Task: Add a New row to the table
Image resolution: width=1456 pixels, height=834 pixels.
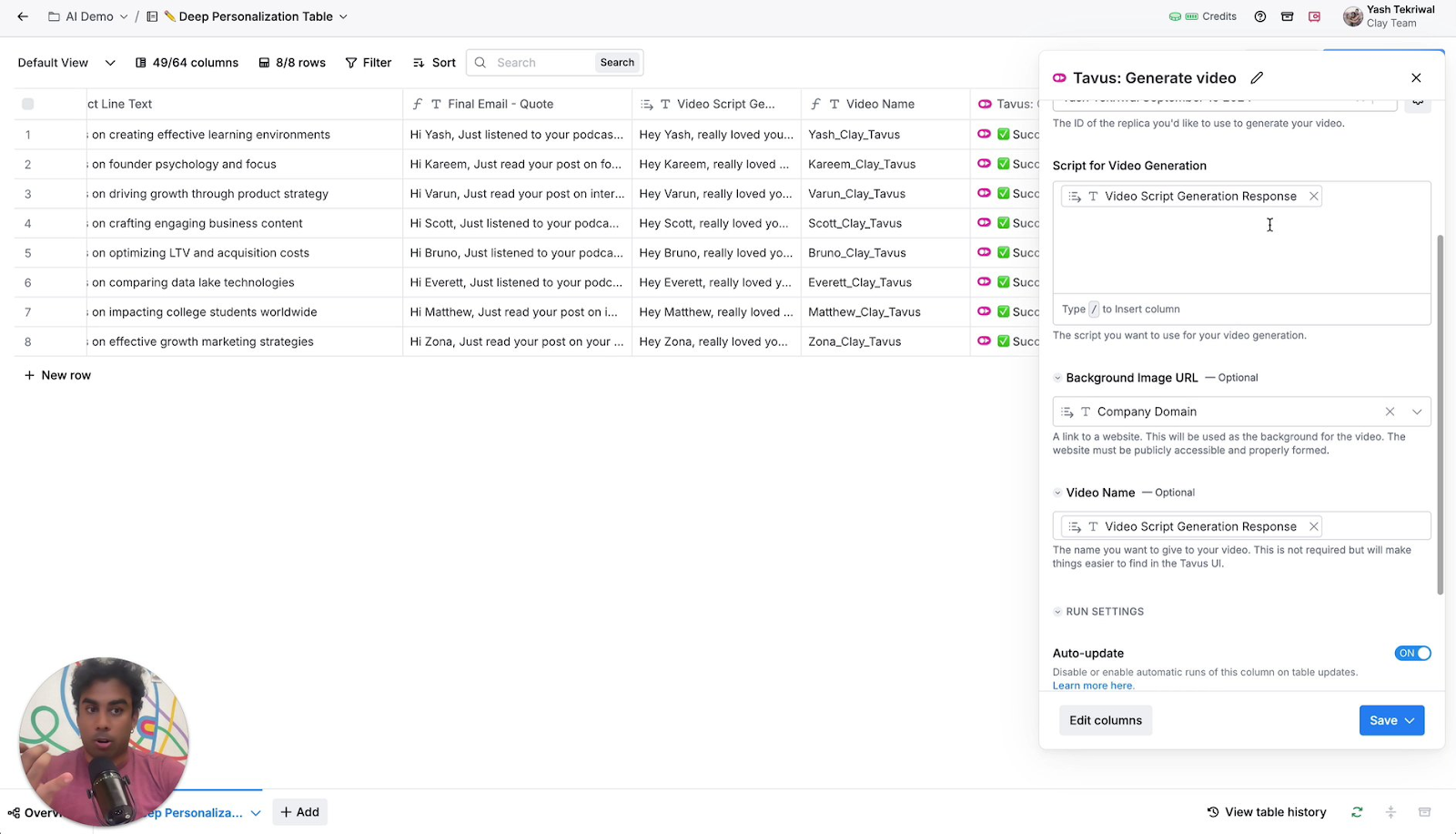Action: point(57,375)
